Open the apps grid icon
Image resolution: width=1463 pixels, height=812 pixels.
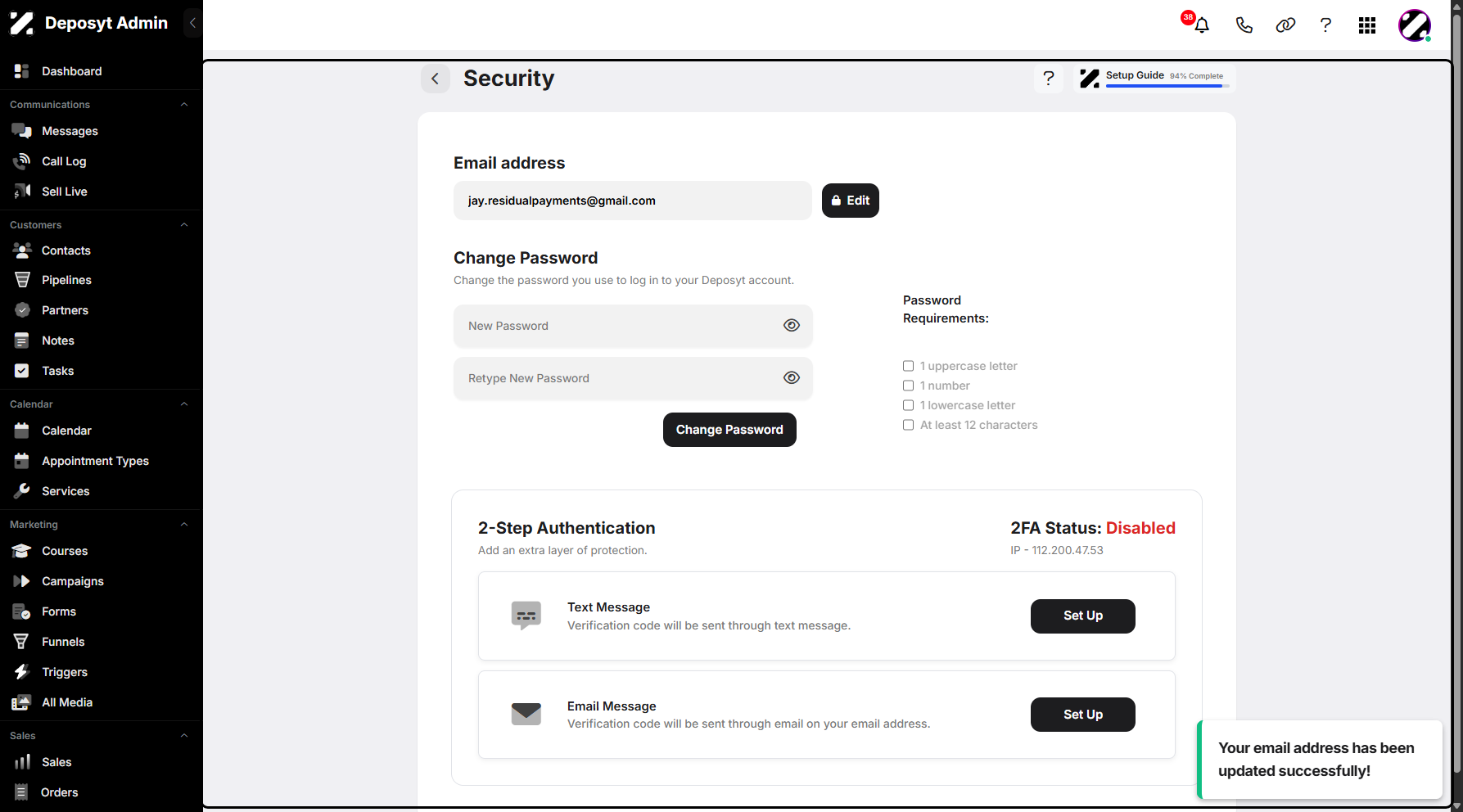tap(1367, 25)
